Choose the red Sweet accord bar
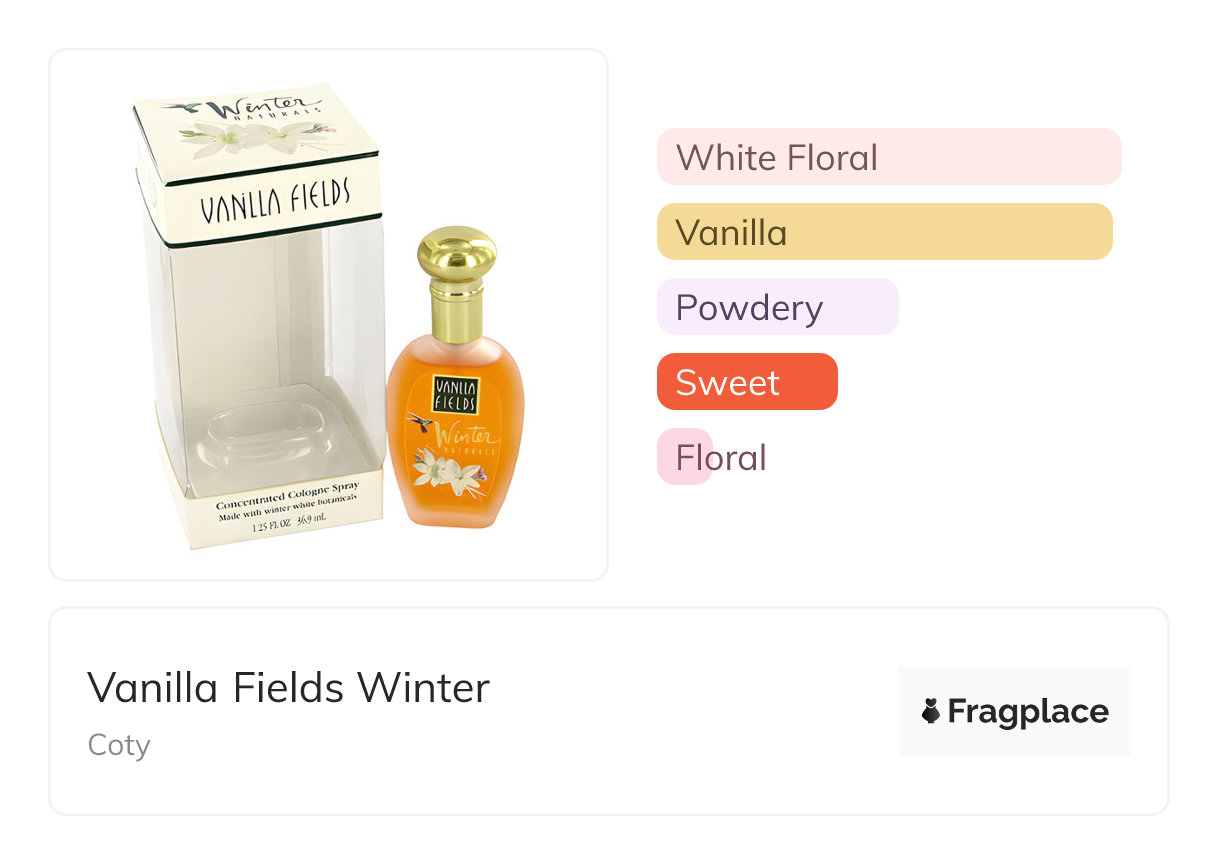1218x864 pixels. click(x=746, y=382)
